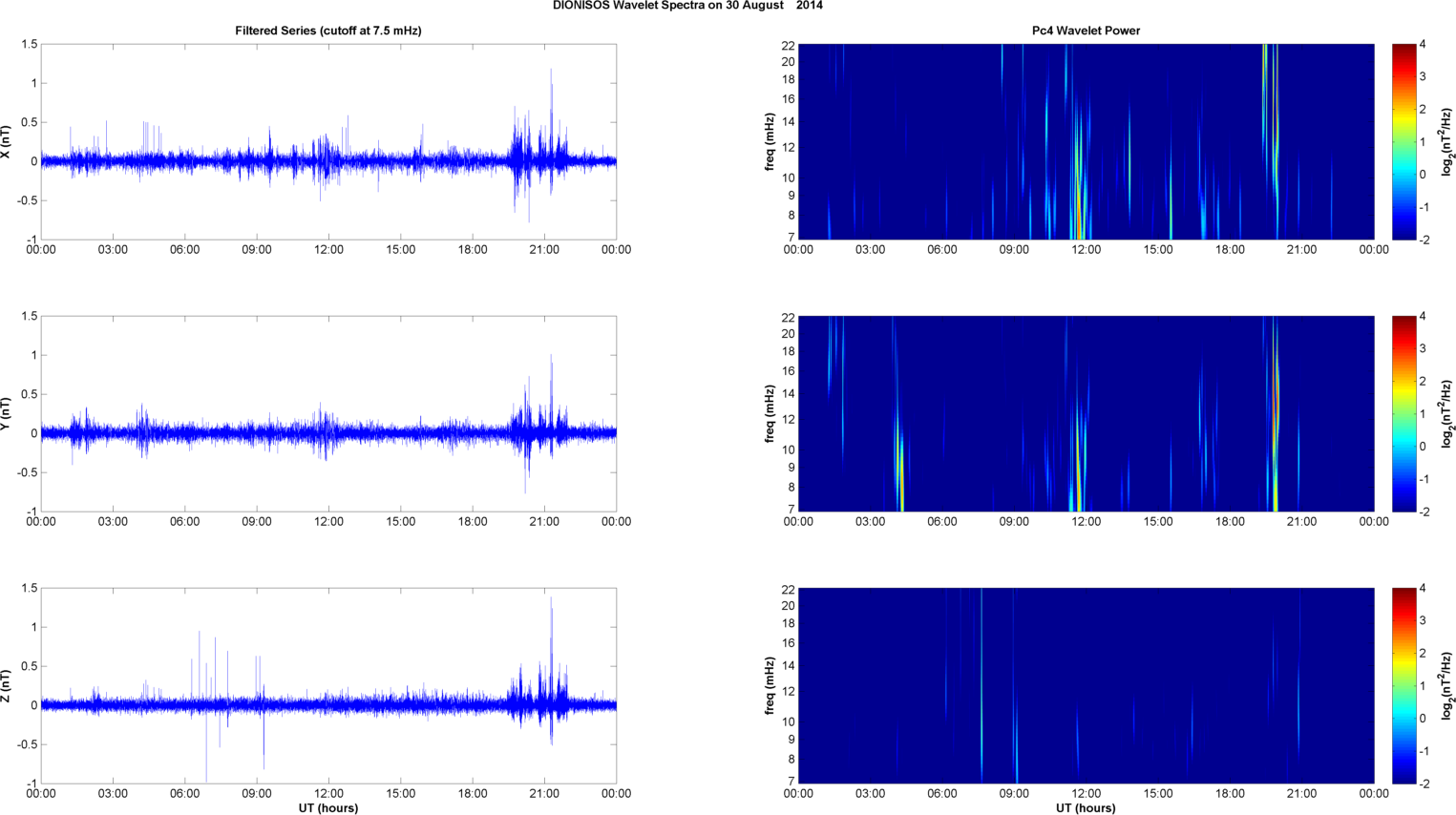Screen dimensions: 1456x815
Task: Click 06:00 tick under Z series plot
Action: pyautogui.click(x=185, y=794)
